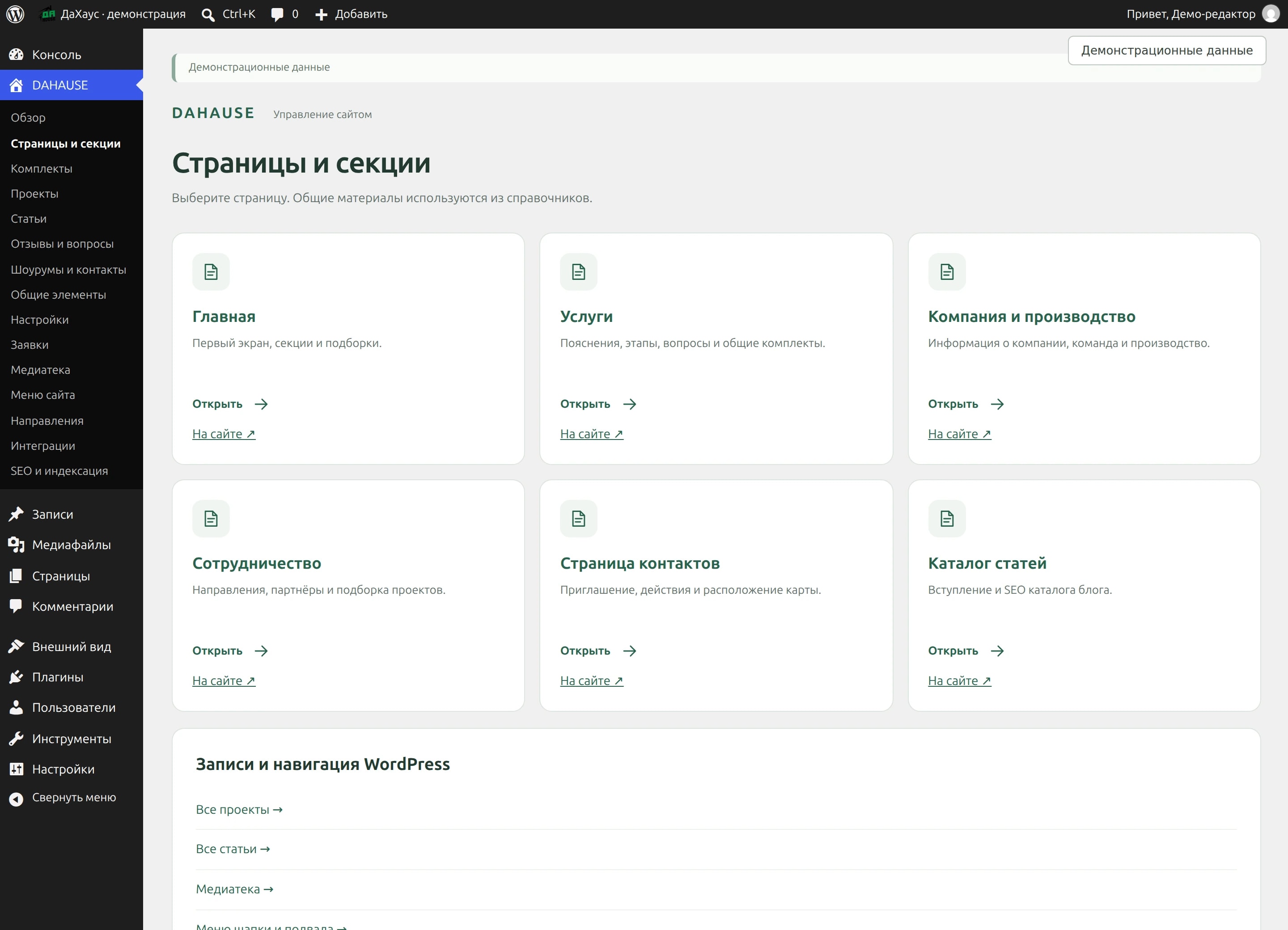This screenshot has height=930, width=1288.
Task: Click the Настройки item with sliders icon
Action: coord(63,769)
